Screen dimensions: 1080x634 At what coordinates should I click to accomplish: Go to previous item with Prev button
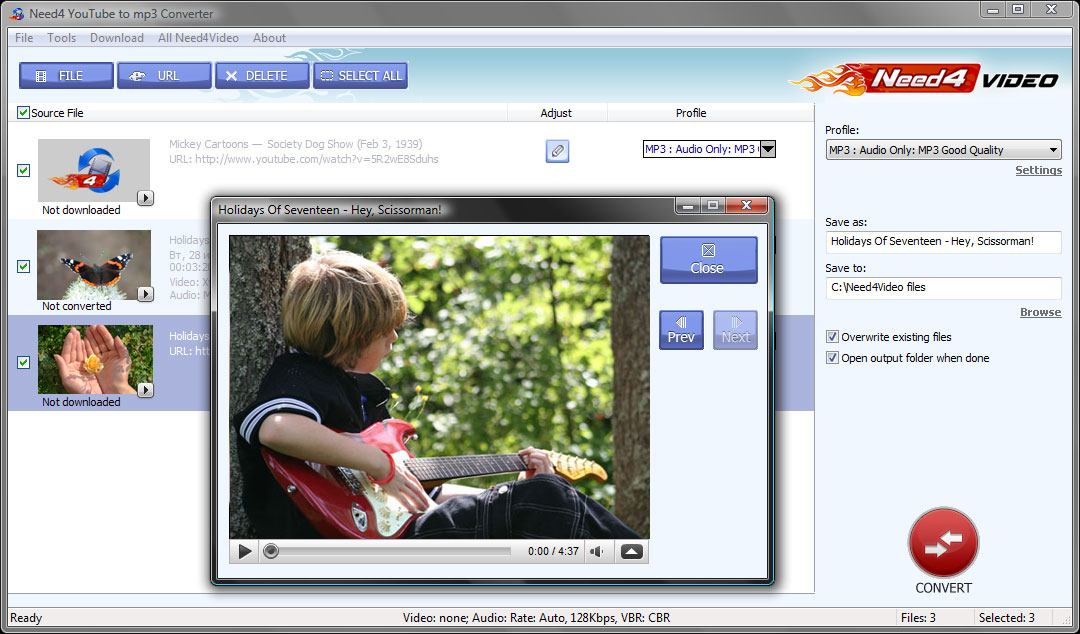[x=681, y=330]
